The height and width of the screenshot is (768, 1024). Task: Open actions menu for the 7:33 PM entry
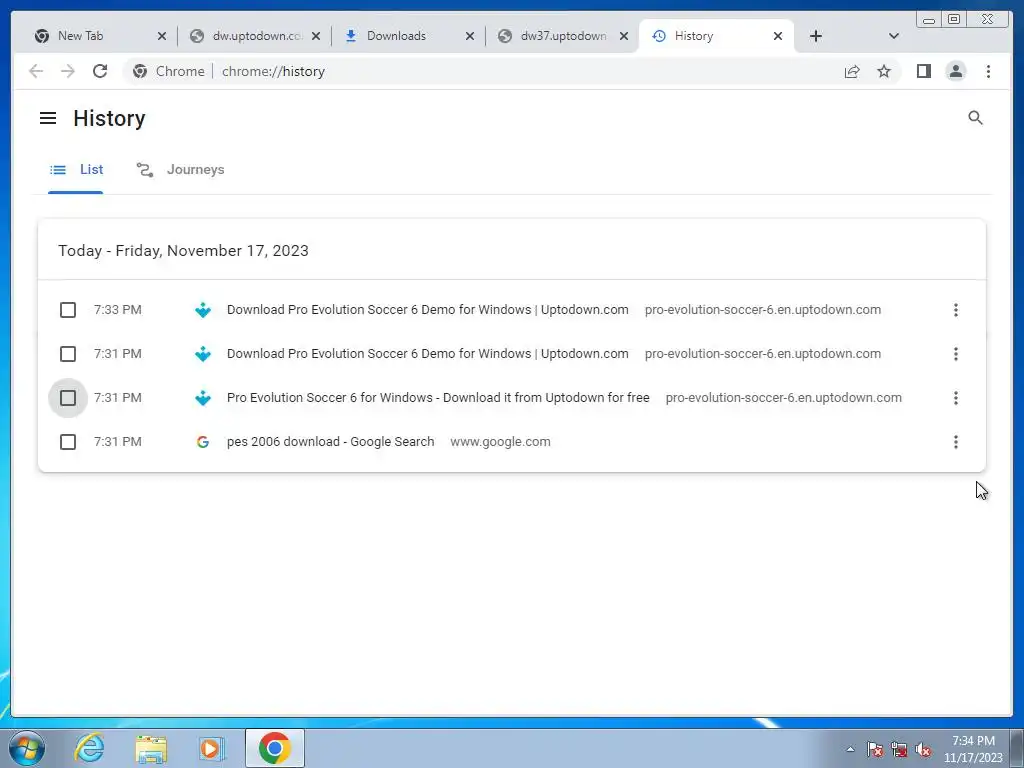point(955,310)
